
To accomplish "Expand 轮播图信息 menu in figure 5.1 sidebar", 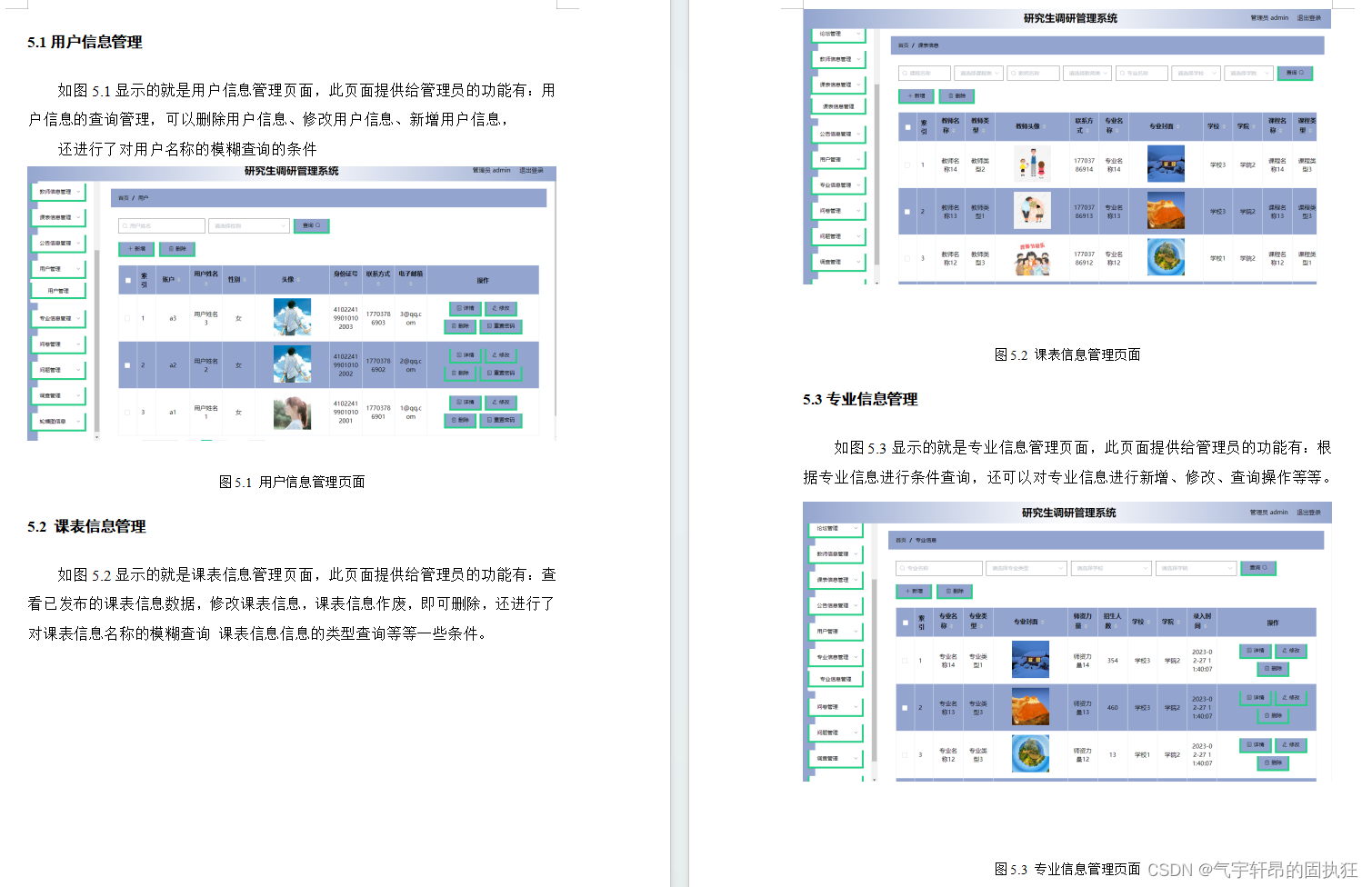I will 59,422.
